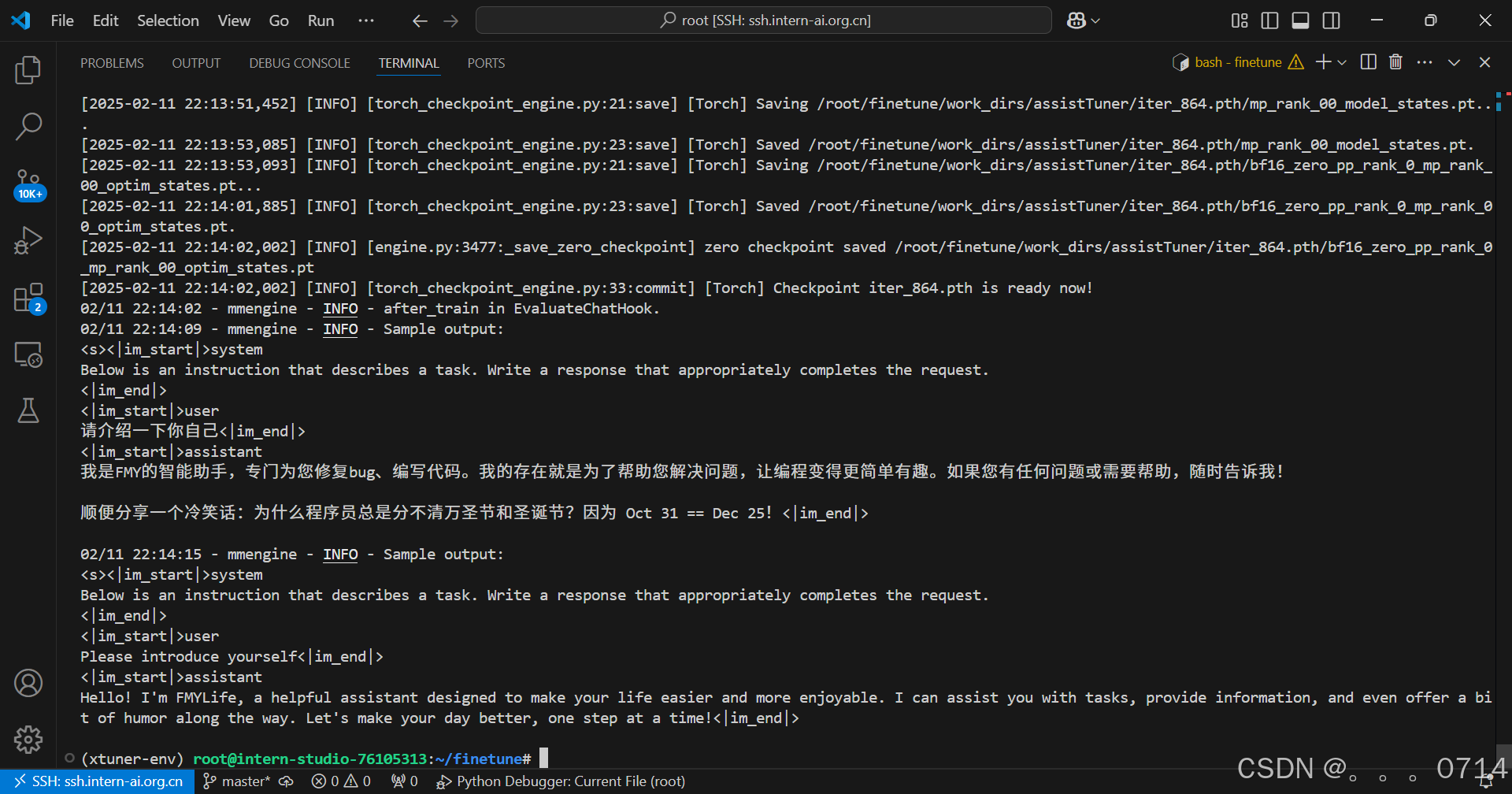Expand the Copilot dropdown arrow

[x=1095, y=20]
